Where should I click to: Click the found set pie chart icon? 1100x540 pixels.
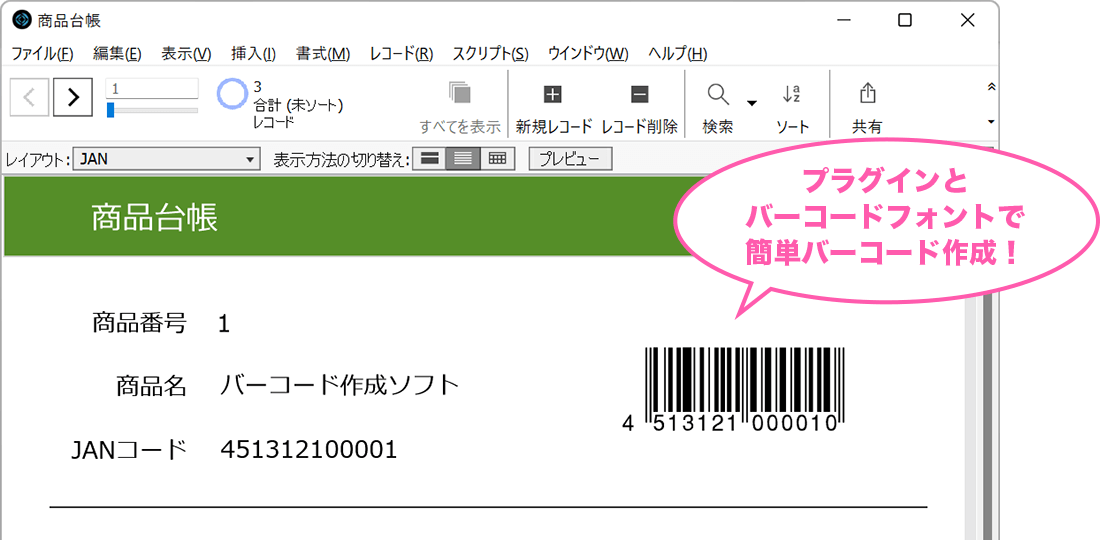(x=232, y=93)
